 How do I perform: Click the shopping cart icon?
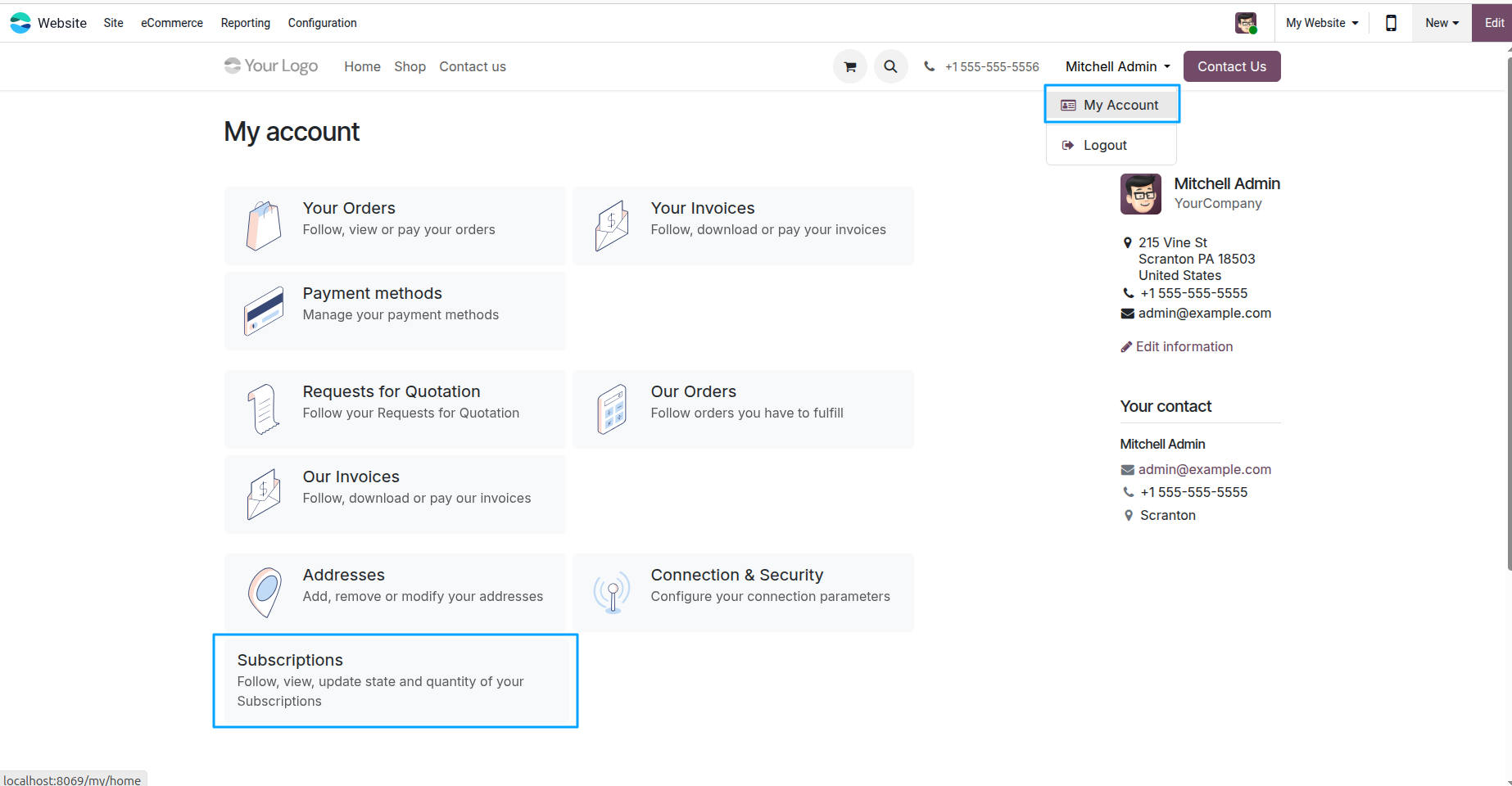click(x=850, y=67)
